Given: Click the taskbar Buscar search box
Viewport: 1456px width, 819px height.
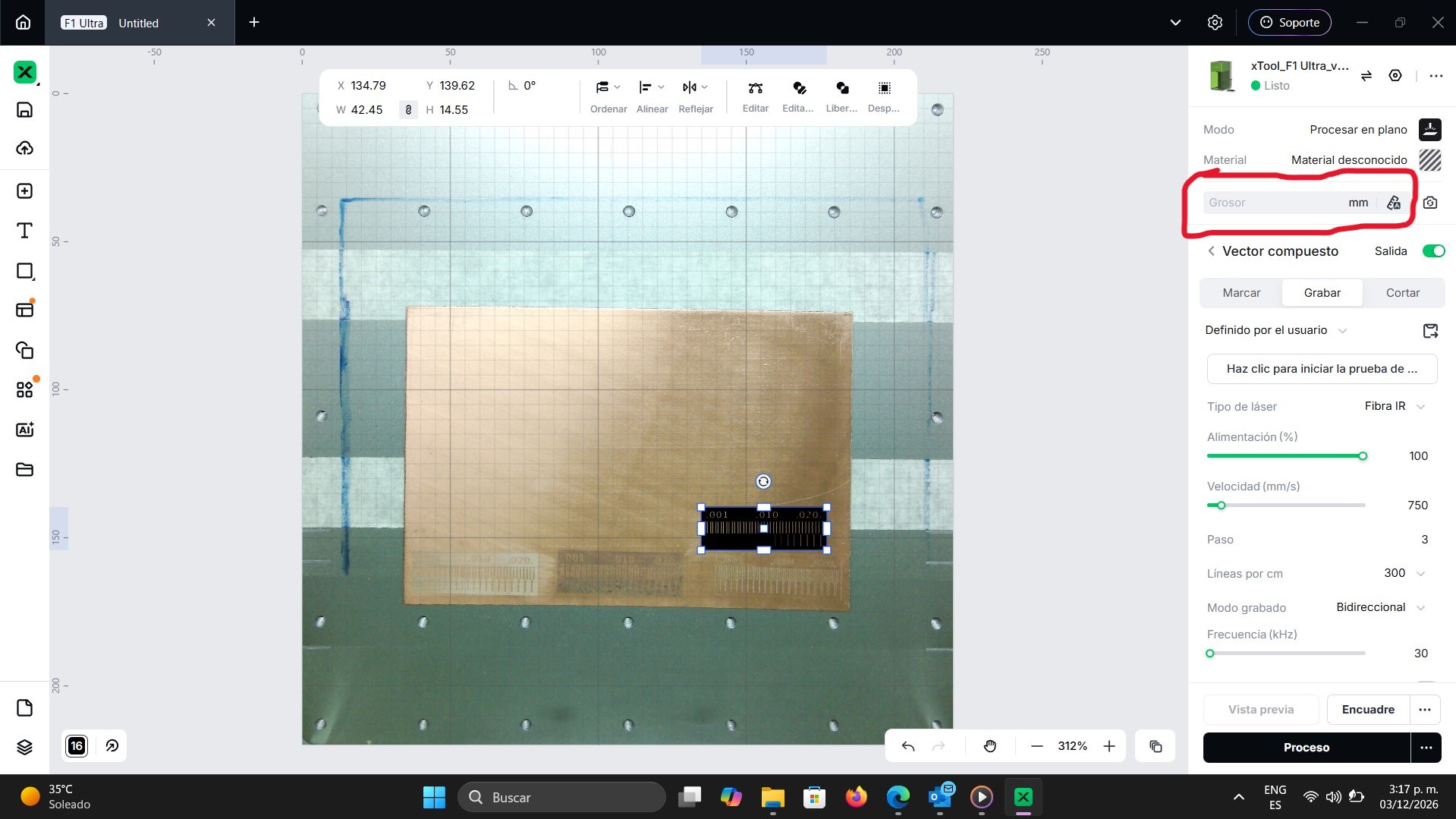Looking at the screenshot, I should coord(562,798).
